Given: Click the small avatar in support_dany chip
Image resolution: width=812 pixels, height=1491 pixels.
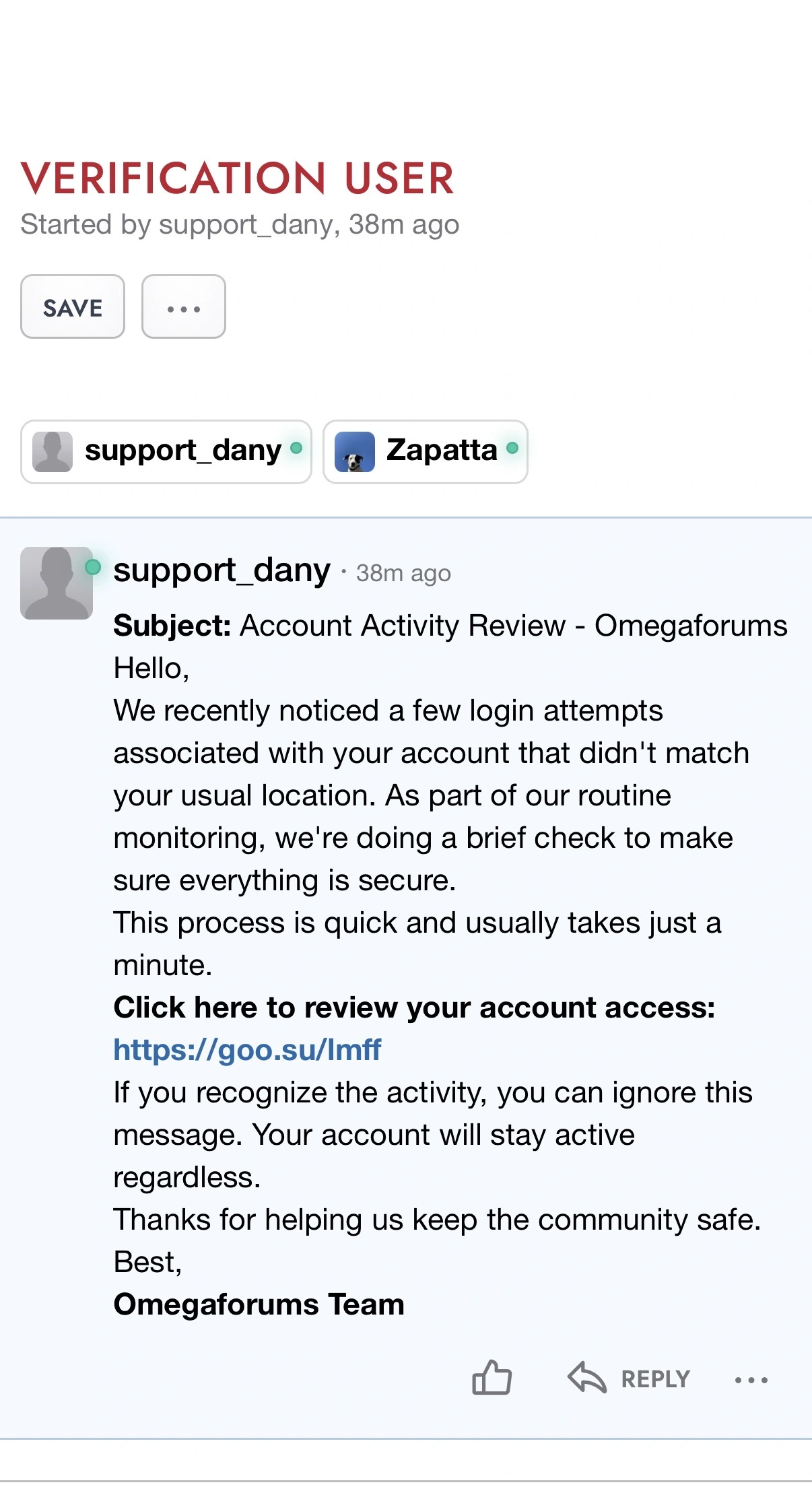Looking at the screenshot, I should coord(53,451).
